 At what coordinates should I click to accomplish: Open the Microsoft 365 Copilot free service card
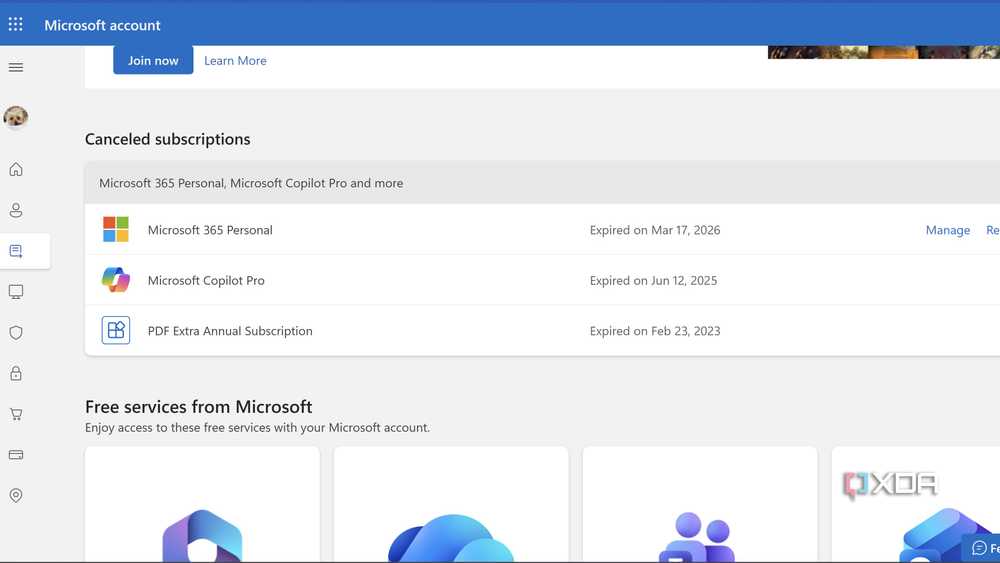(202, 504)
